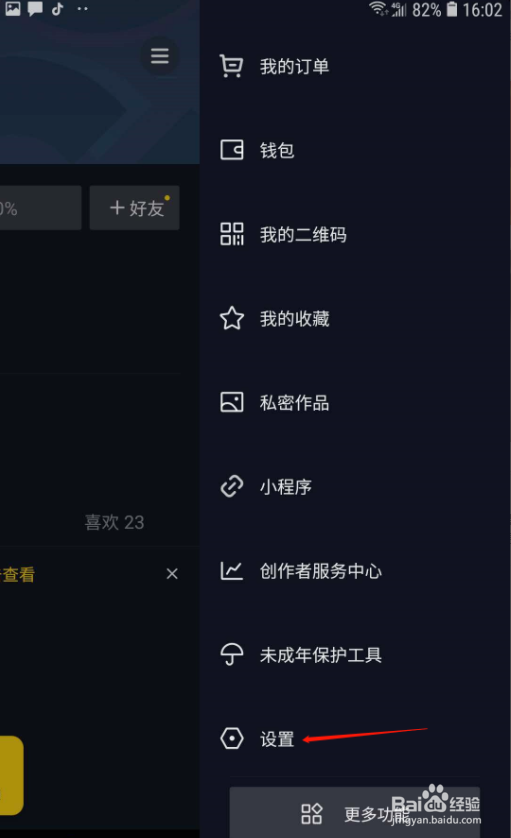Open 设置 menu item
Screen dimensions: 511x838
(277, 739)
